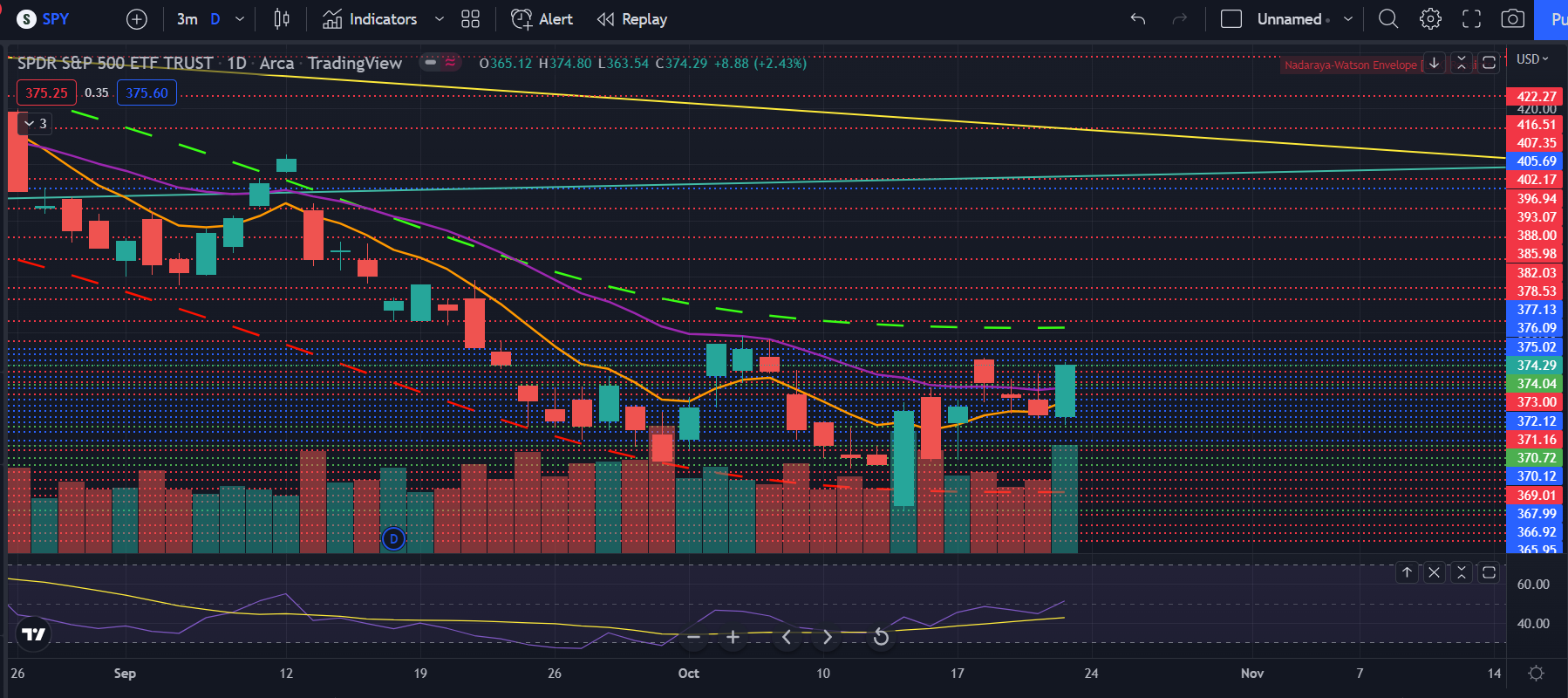Click the SPY symbol name

click(x=56, y=19)
